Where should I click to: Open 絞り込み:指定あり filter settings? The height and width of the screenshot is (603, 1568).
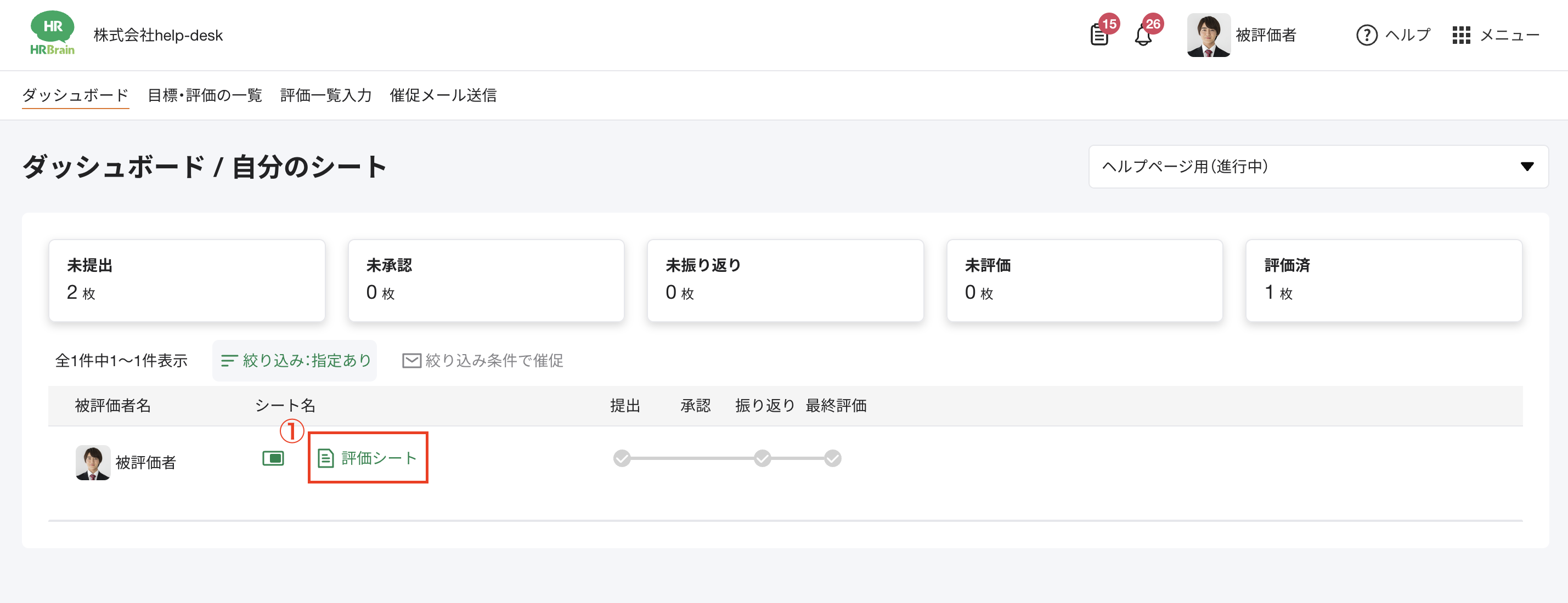click(x=295, y=361)
